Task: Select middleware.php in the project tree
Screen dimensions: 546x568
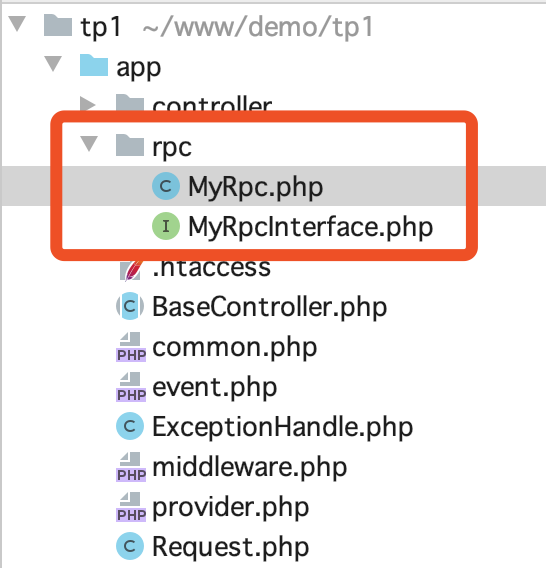Action: pyautogui.click(x=250, y=467)
